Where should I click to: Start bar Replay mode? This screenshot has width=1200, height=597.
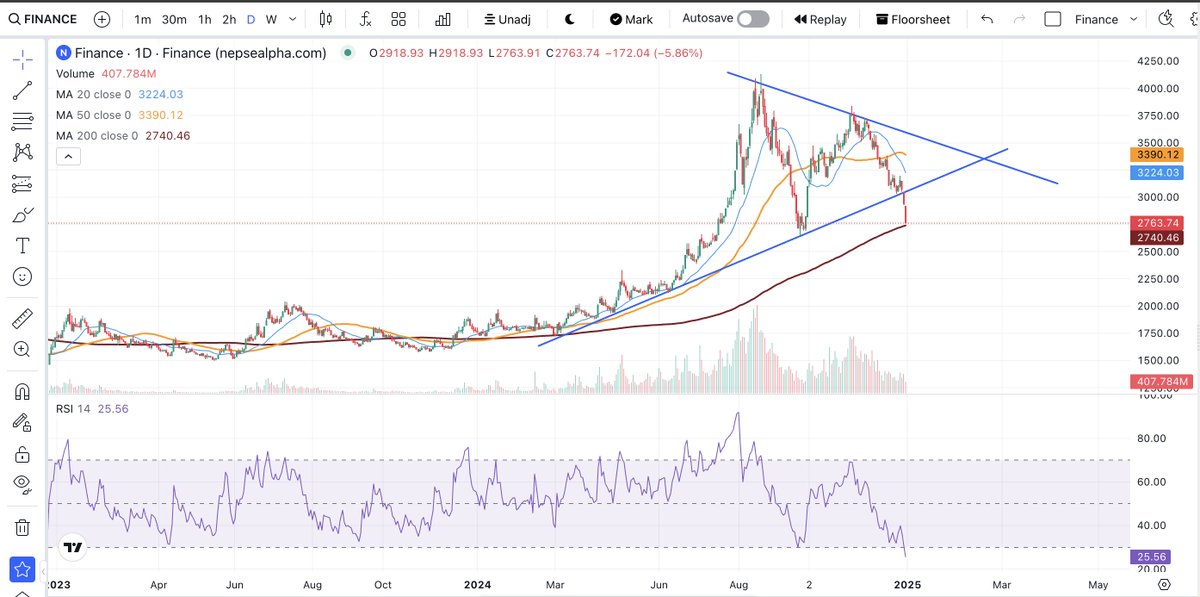pos(820,19)
